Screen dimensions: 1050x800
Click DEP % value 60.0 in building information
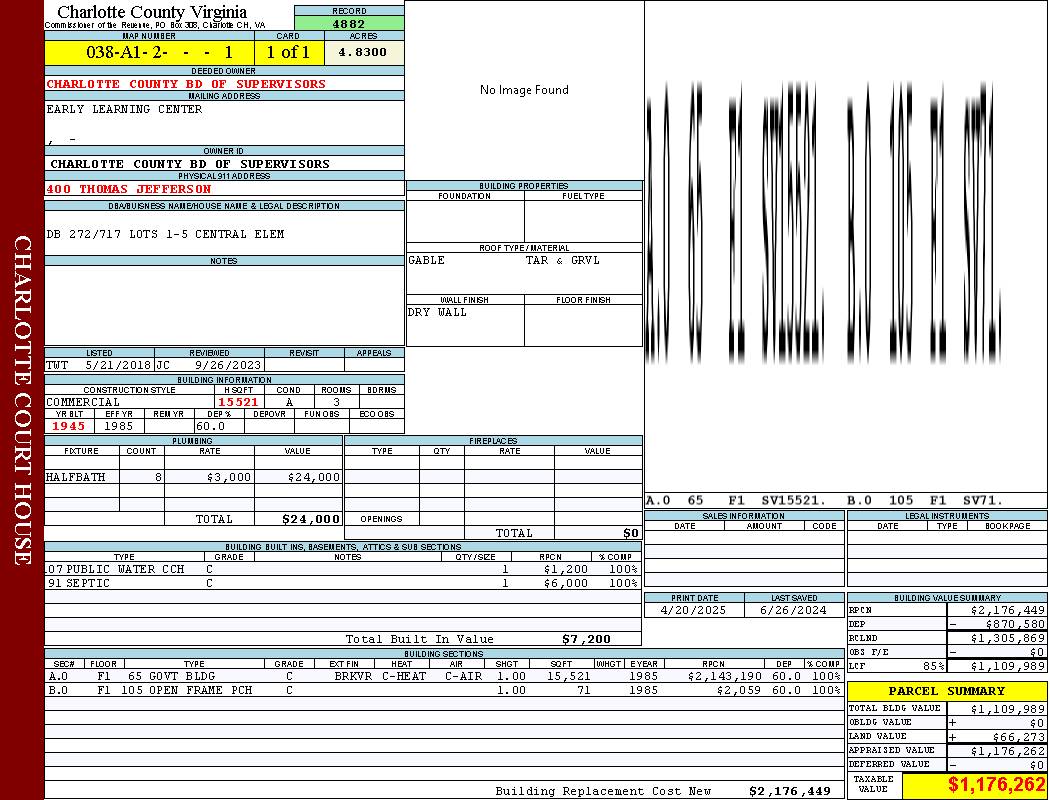click(x=210, y=426)
